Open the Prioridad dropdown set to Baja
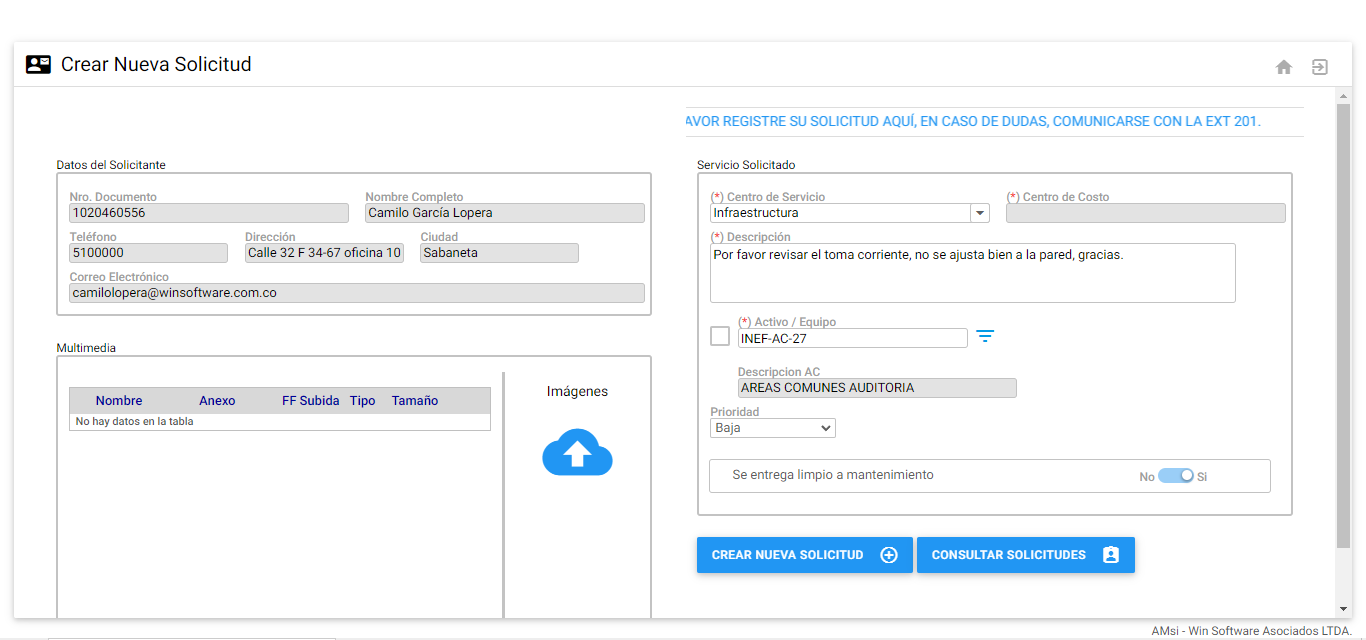Screen dimensions: 1366x640 (x=773, y=428)
